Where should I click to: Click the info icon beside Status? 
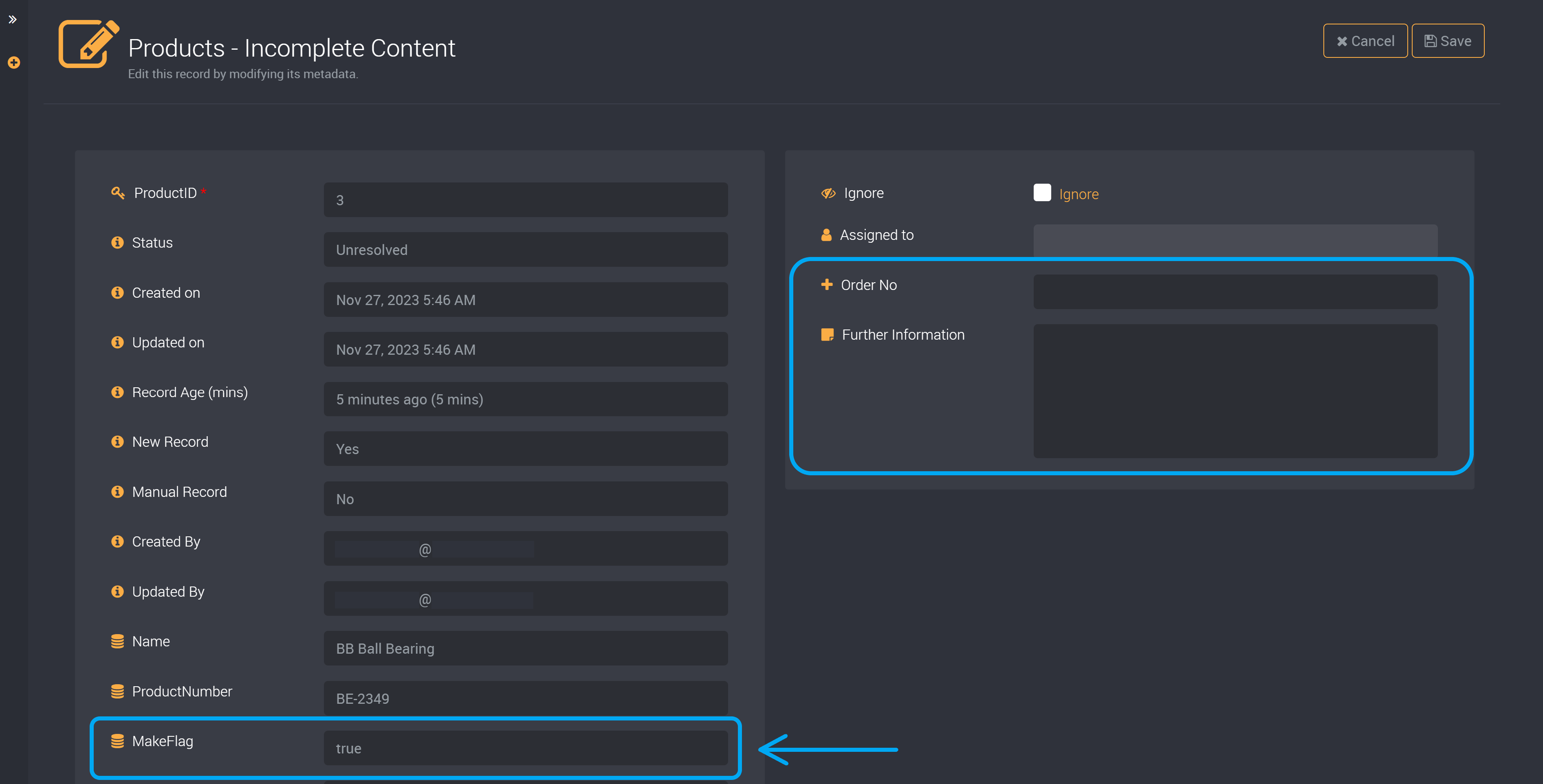(x=117, y=243)
